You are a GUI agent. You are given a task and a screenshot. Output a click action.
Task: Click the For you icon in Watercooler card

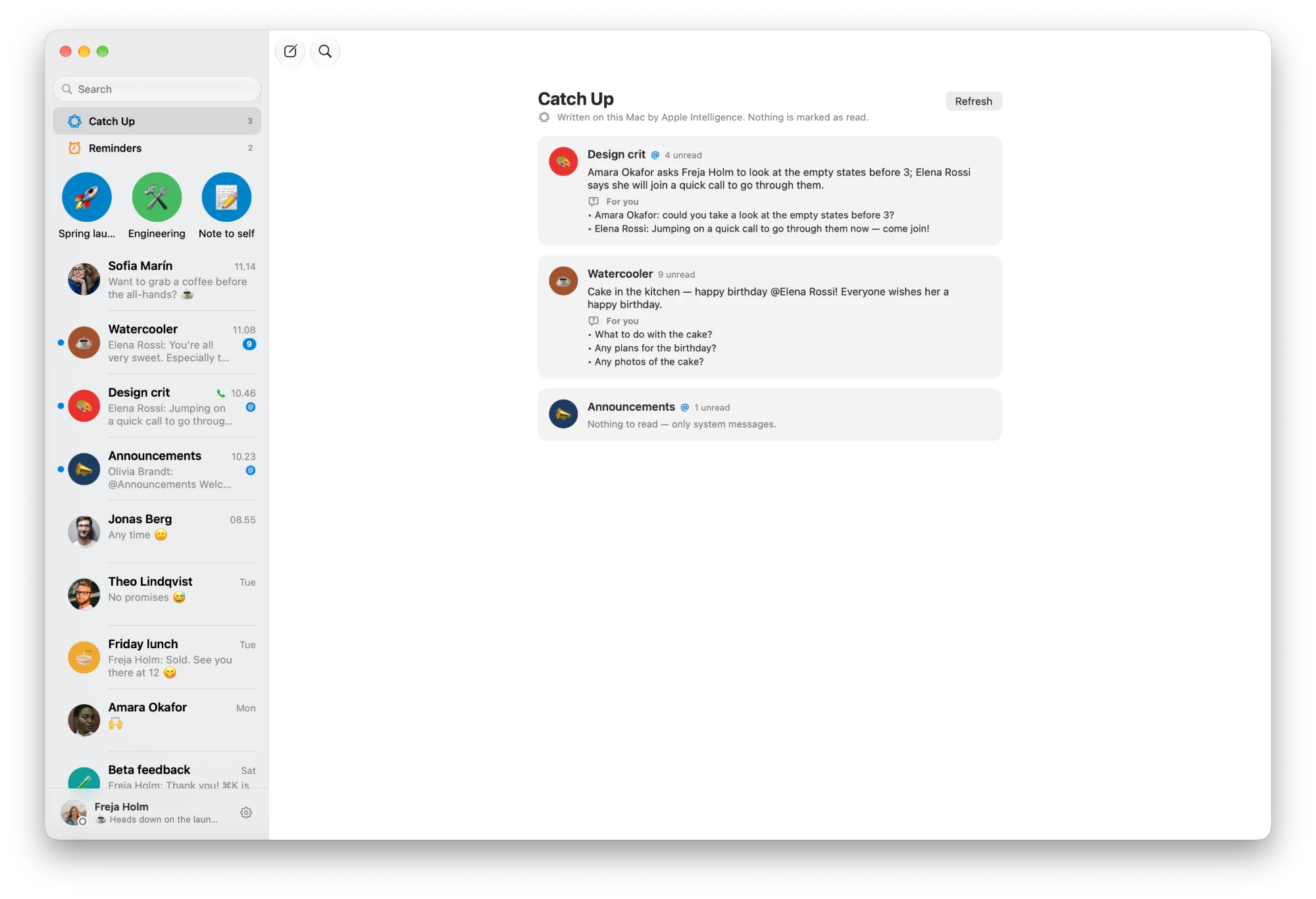click(594, 321)
